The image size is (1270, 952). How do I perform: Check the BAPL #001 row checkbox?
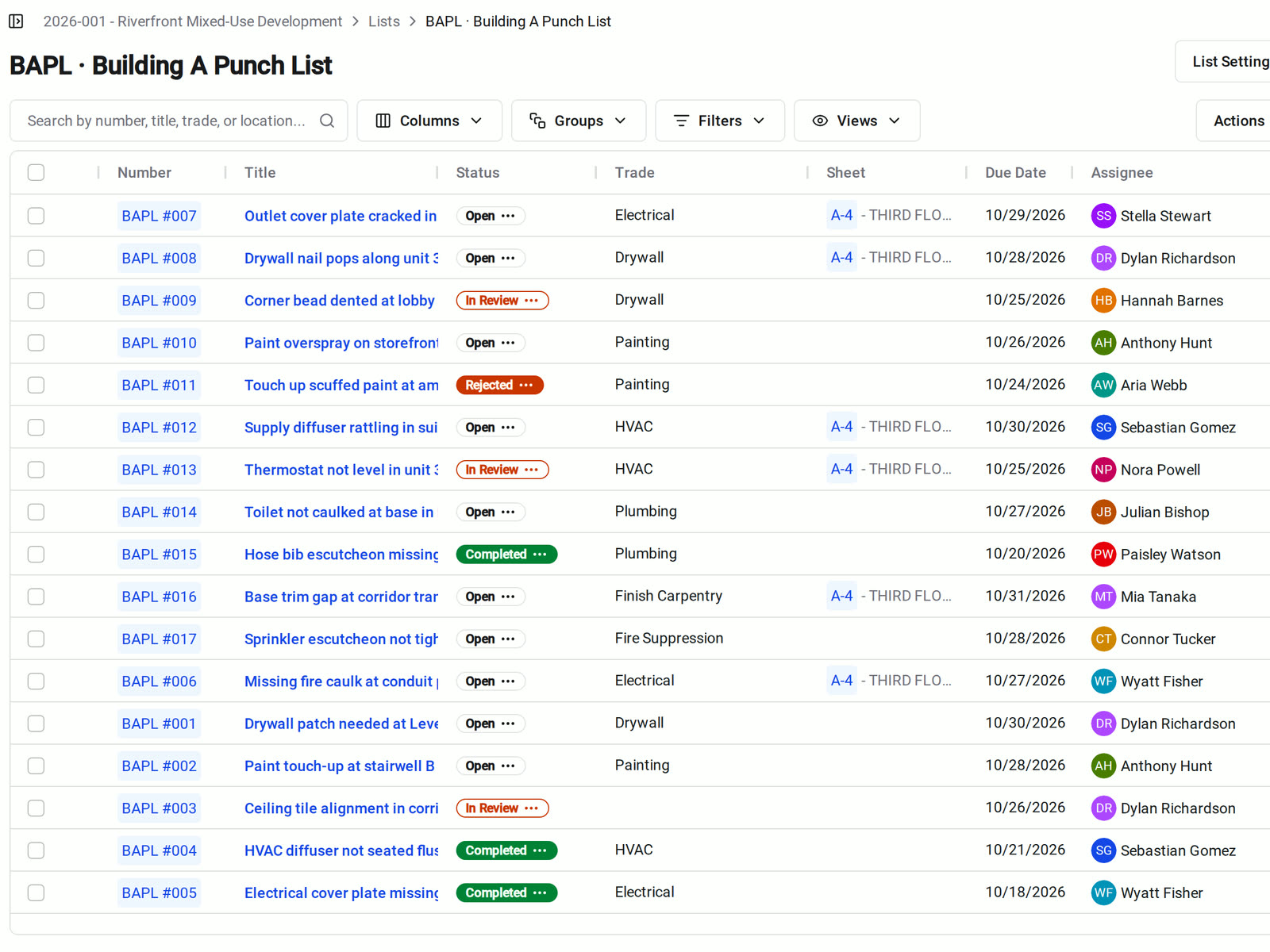[36, 724]
